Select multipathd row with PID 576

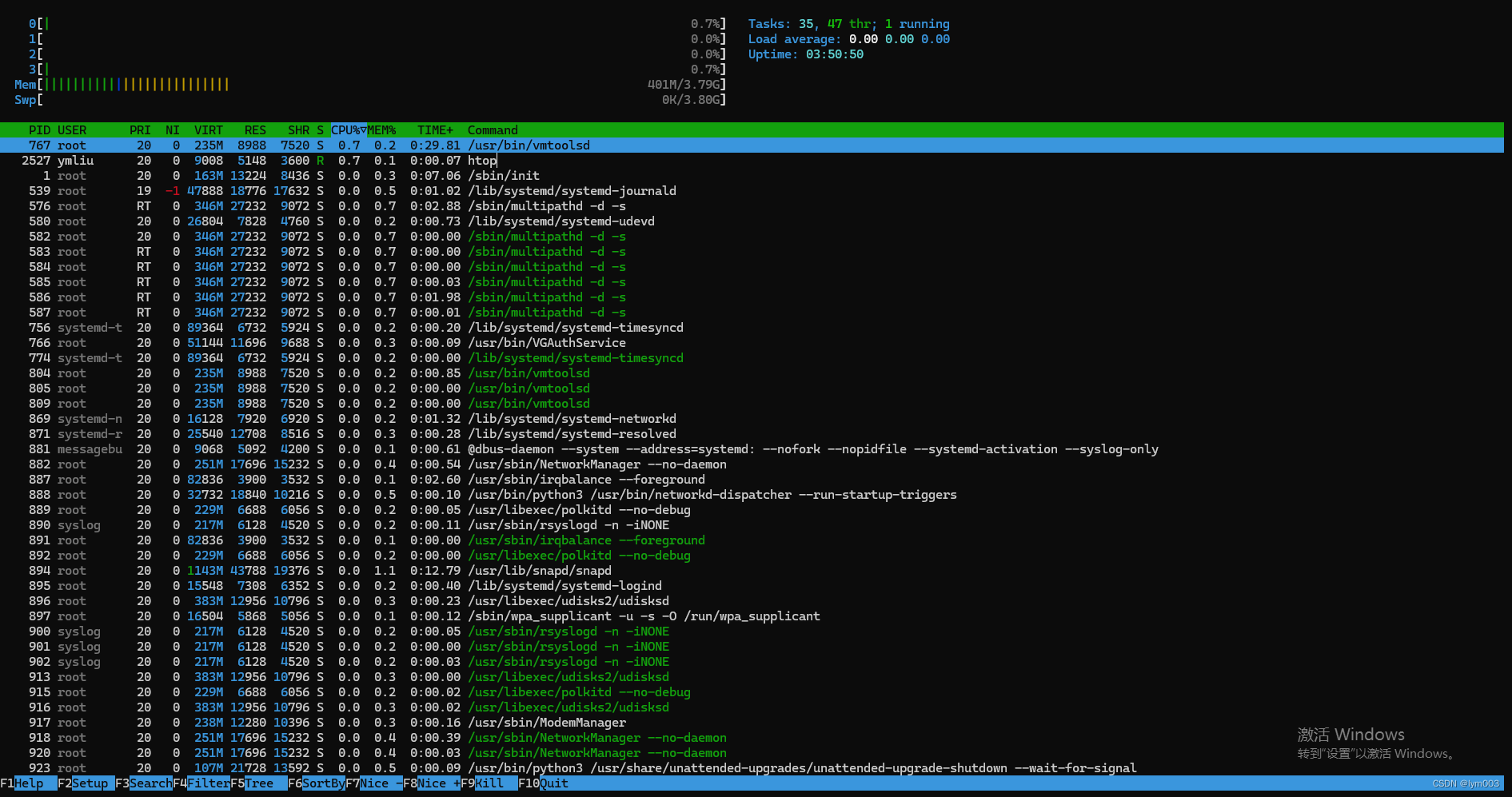pyautogui.click(x=752, y=206)
